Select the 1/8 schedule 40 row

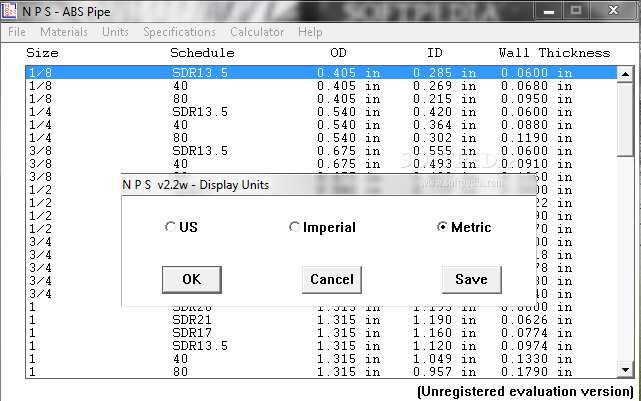[321, 86]
